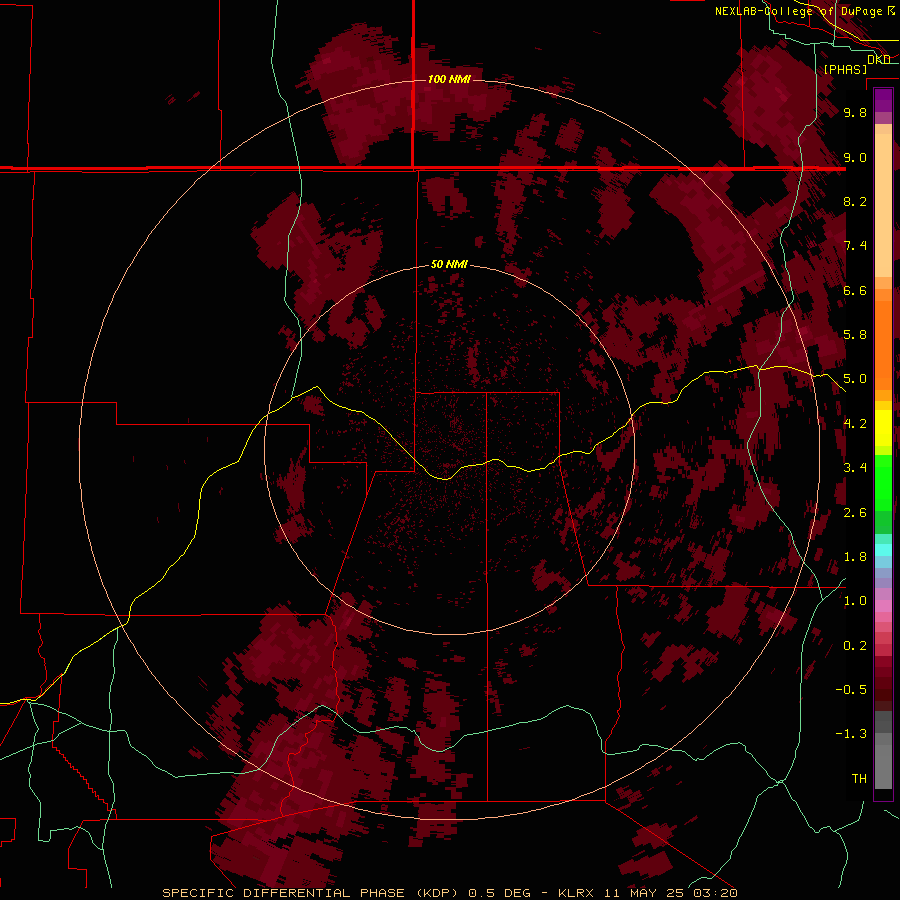Screen dimensions: 900x900
Task: Click the gray segment of the color bar
Action: coord(883,750)
